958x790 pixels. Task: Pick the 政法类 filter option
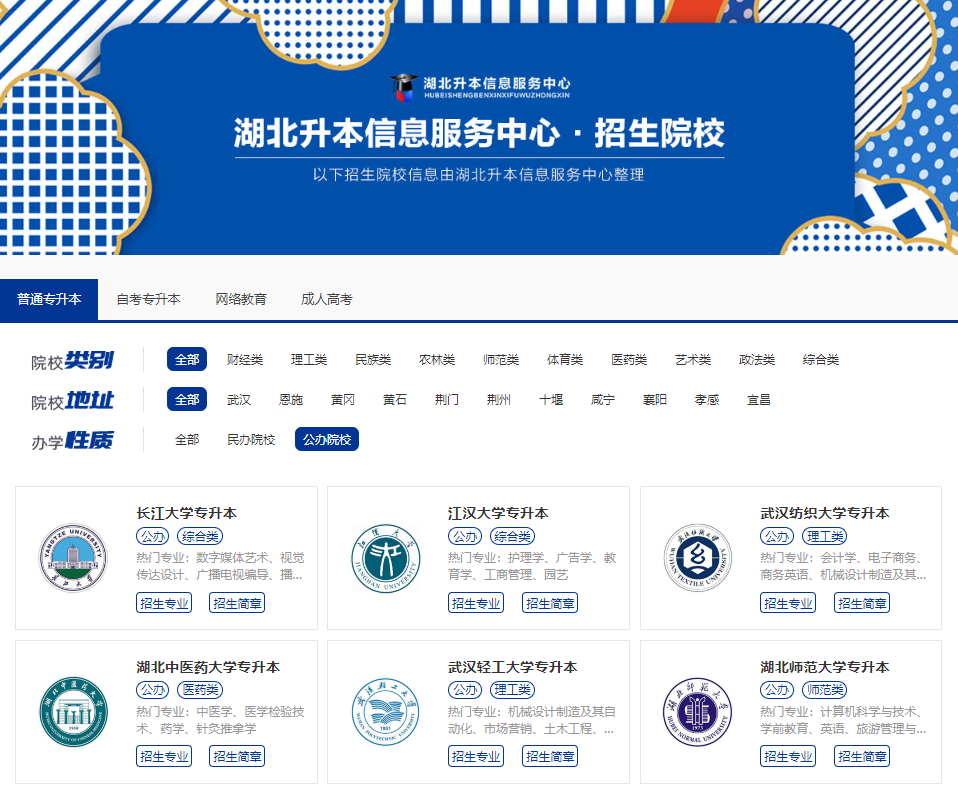[757, 360]
